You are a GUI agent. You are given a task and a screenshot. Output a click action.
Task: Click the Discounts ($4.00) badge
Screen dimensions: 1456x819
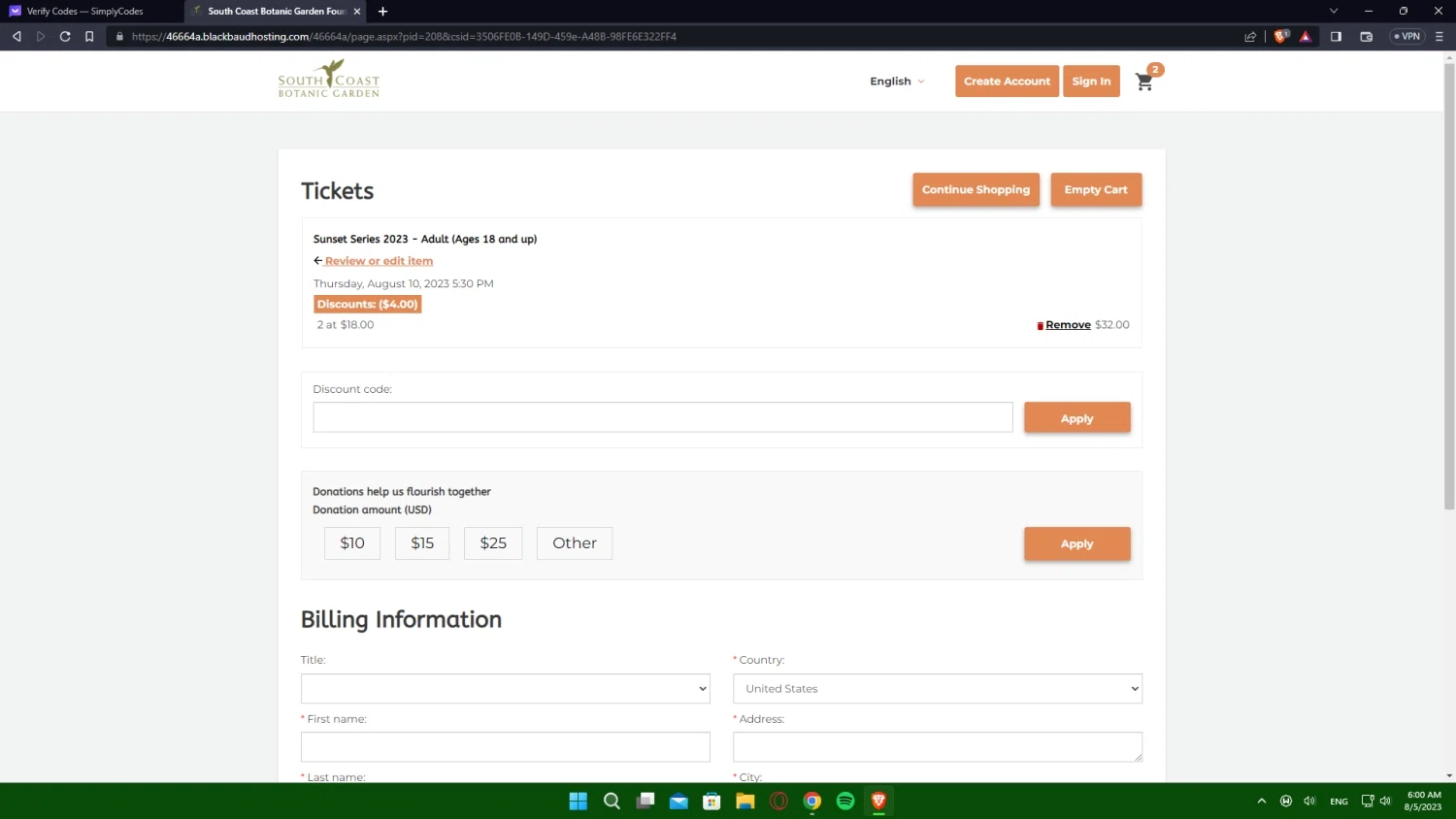[368, 304]
